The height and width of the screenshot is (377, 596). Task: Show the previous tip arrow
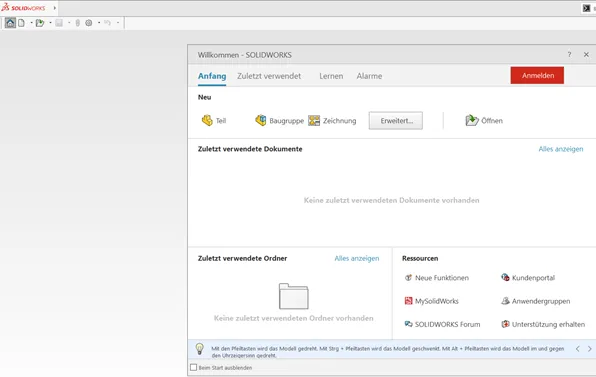(x=577, y=348)
